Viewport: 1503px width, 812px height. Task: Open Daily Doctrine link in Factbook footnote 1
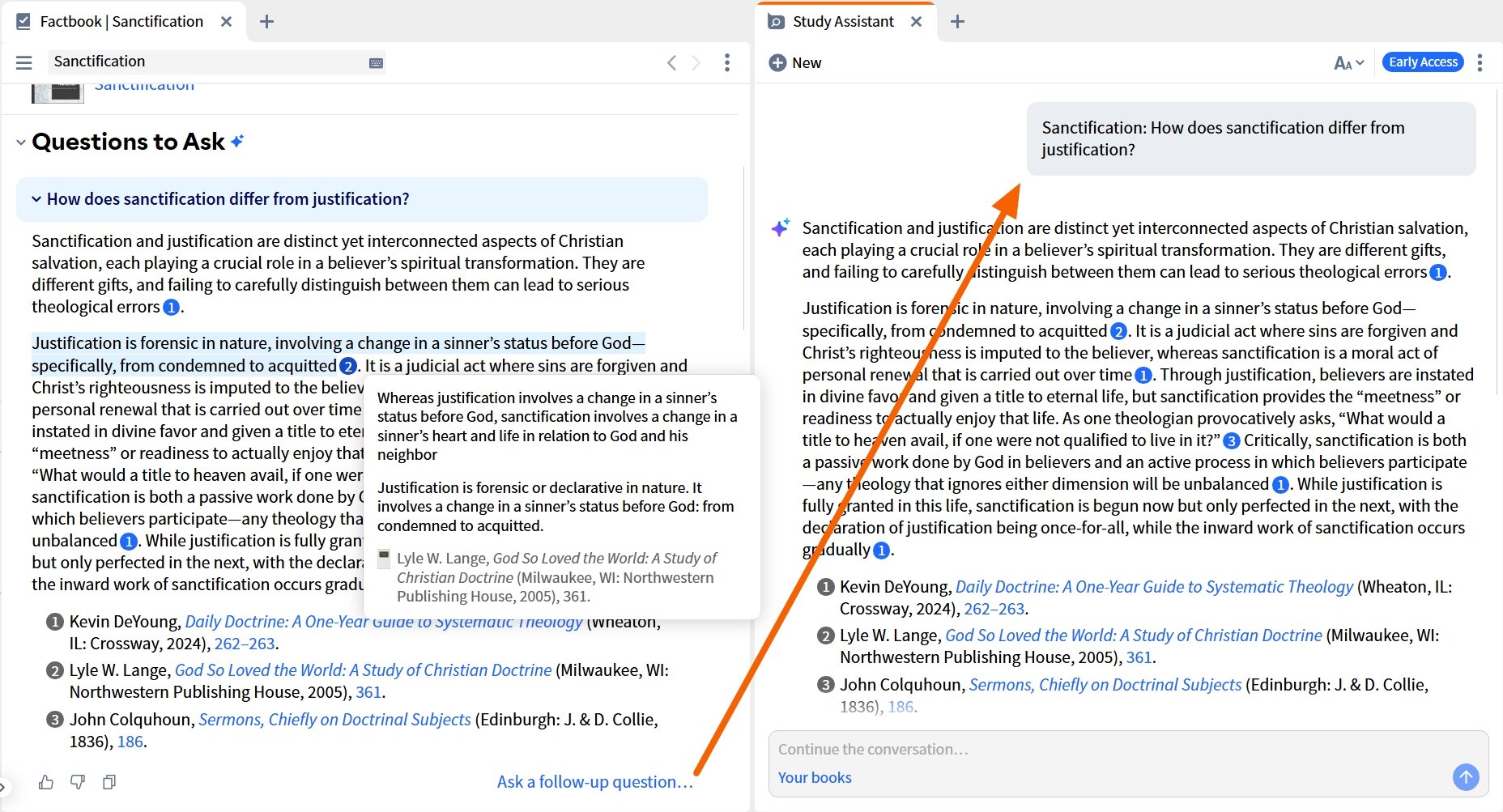(384, 622)
